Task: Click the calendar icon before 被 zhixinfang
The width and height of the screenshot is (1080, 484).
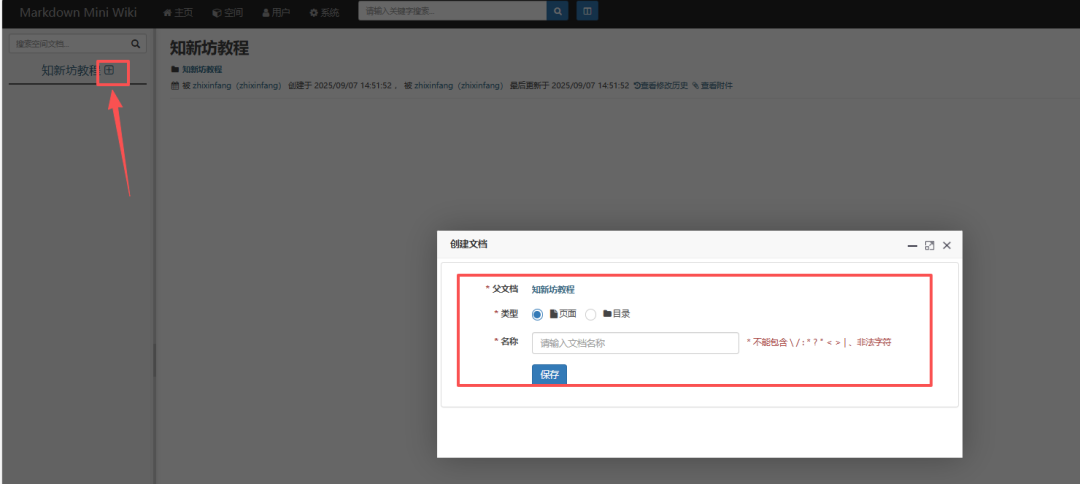Action: tap(175, 85)
